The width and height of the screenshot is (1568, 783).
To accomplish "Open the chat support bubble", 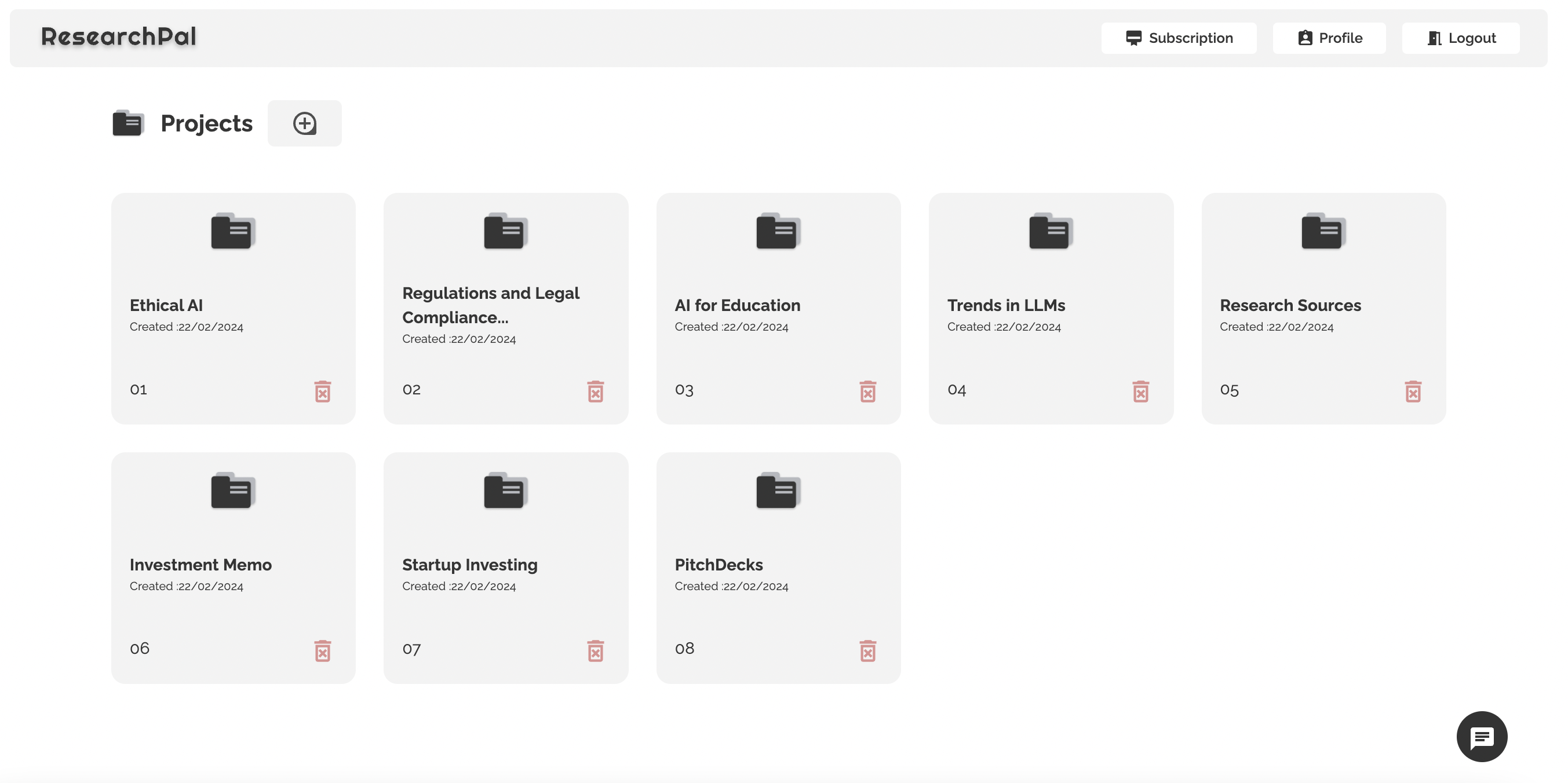I will coord(1481,737).
